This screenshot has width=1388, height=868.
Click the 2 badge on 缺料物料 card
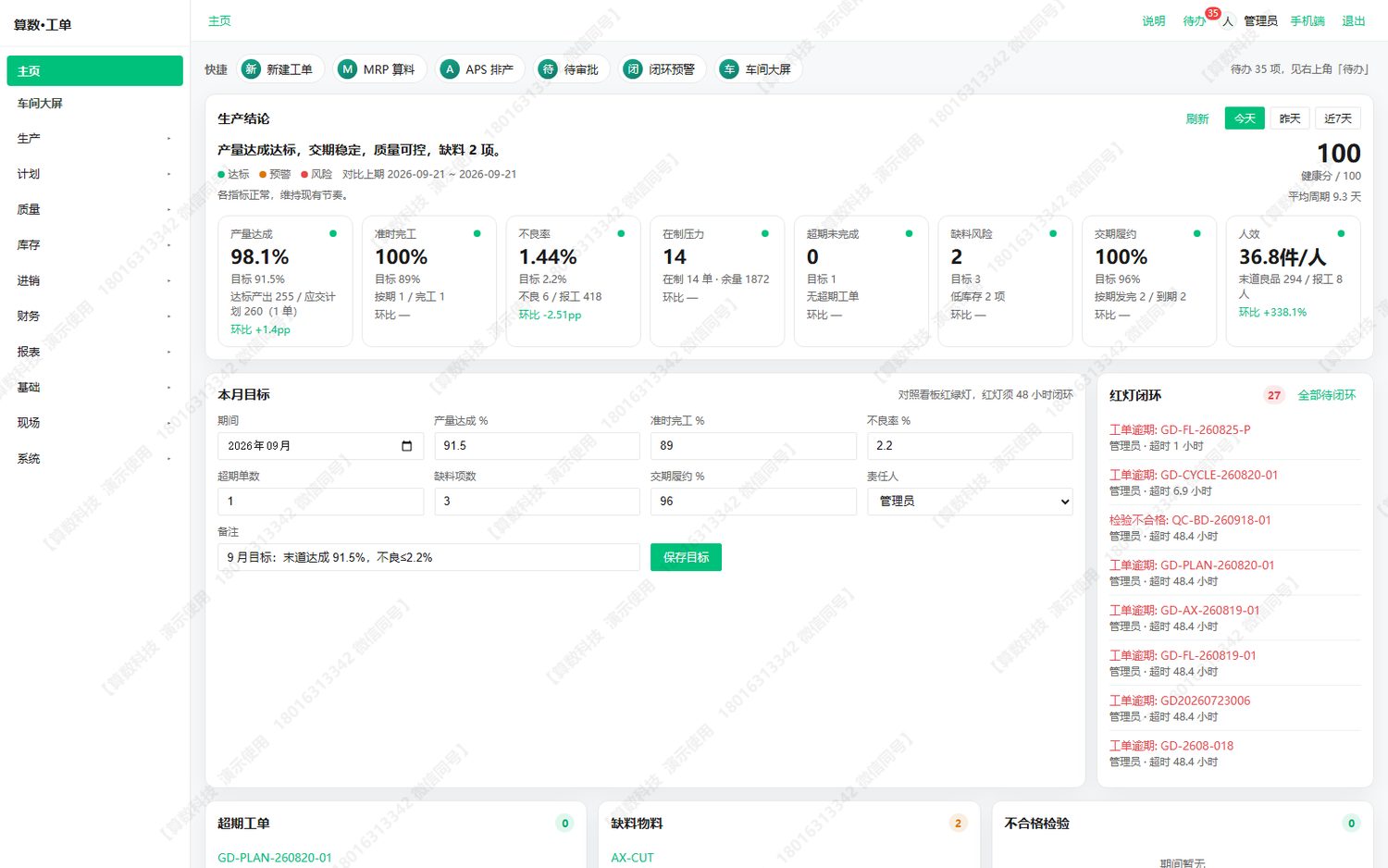coord(958,824)
